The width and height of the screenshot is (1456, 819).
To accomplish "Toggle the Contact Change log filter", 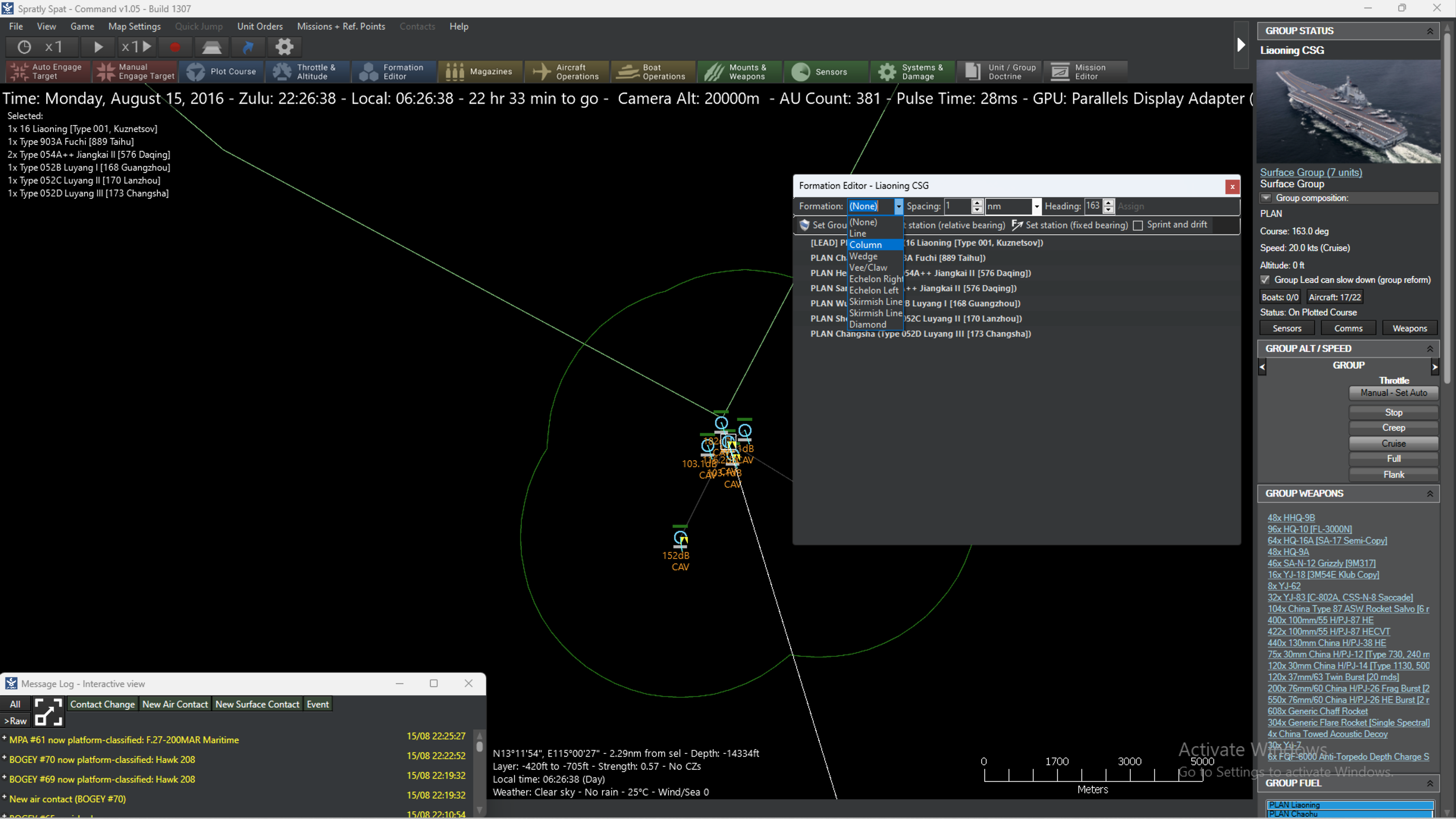I will 102,704.
